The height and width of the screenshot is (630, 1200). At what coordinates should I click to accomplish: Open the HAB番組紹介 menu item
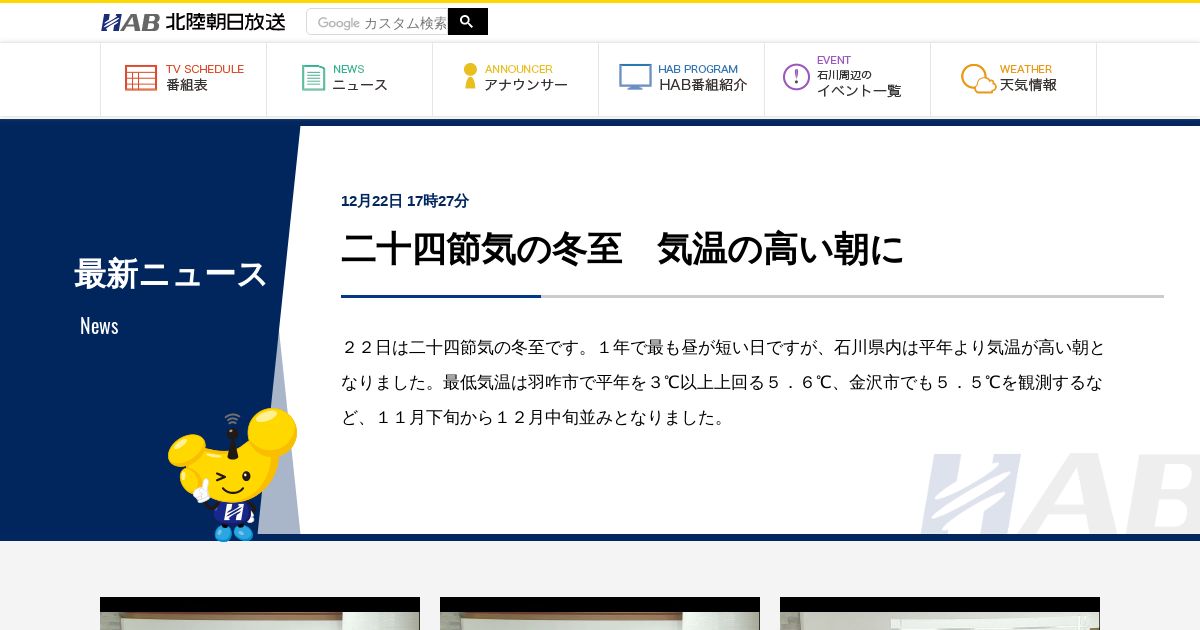(x=681, y=79)
